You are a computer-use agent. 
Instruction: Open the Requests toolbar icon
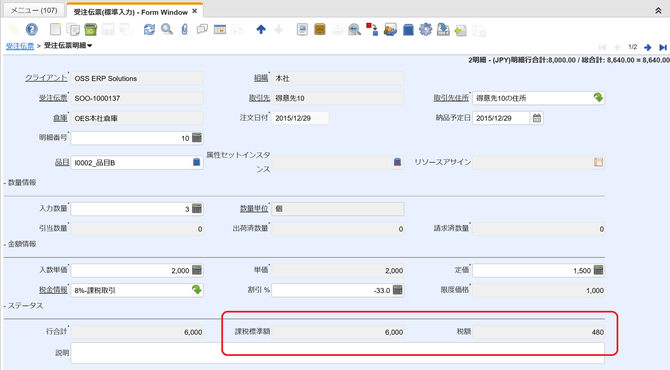pyautogui.click(x=390, y=29)
